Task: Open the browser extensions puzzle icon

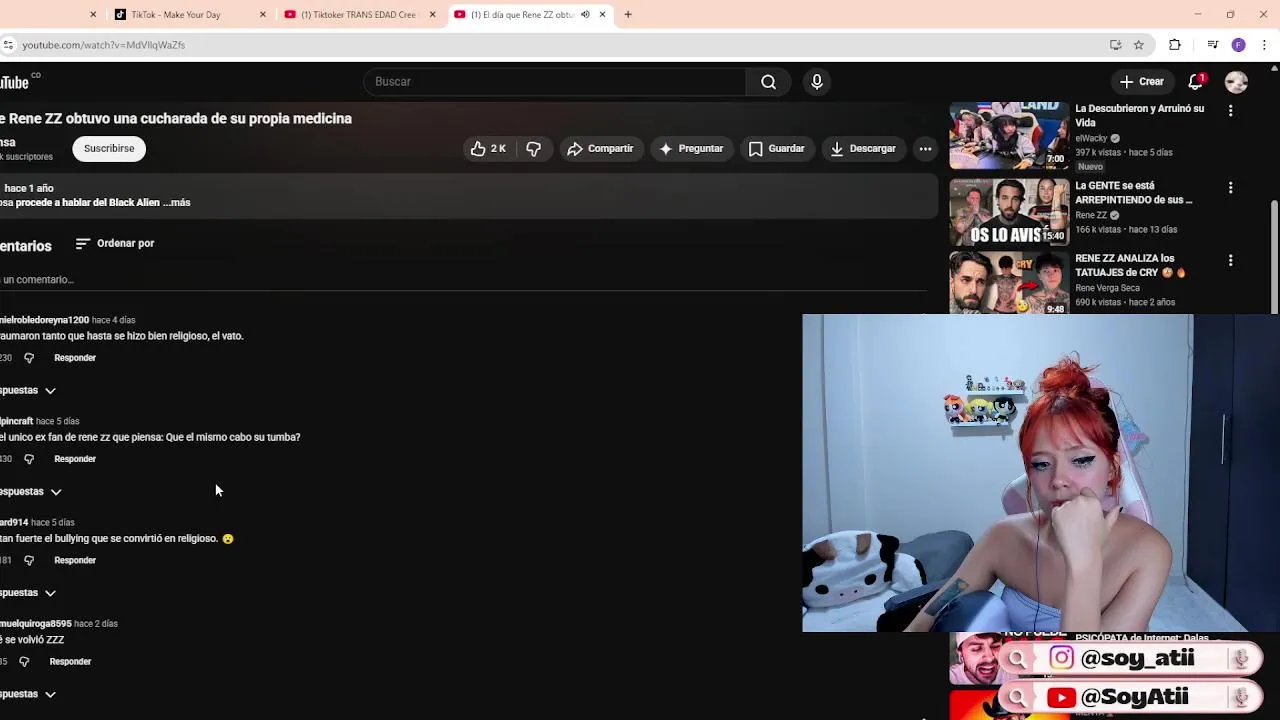Action: click(x=1175, y=45)
